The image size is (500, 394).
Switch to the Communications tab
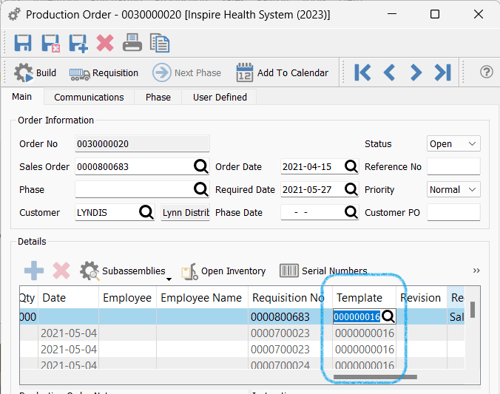coord(89,97)
